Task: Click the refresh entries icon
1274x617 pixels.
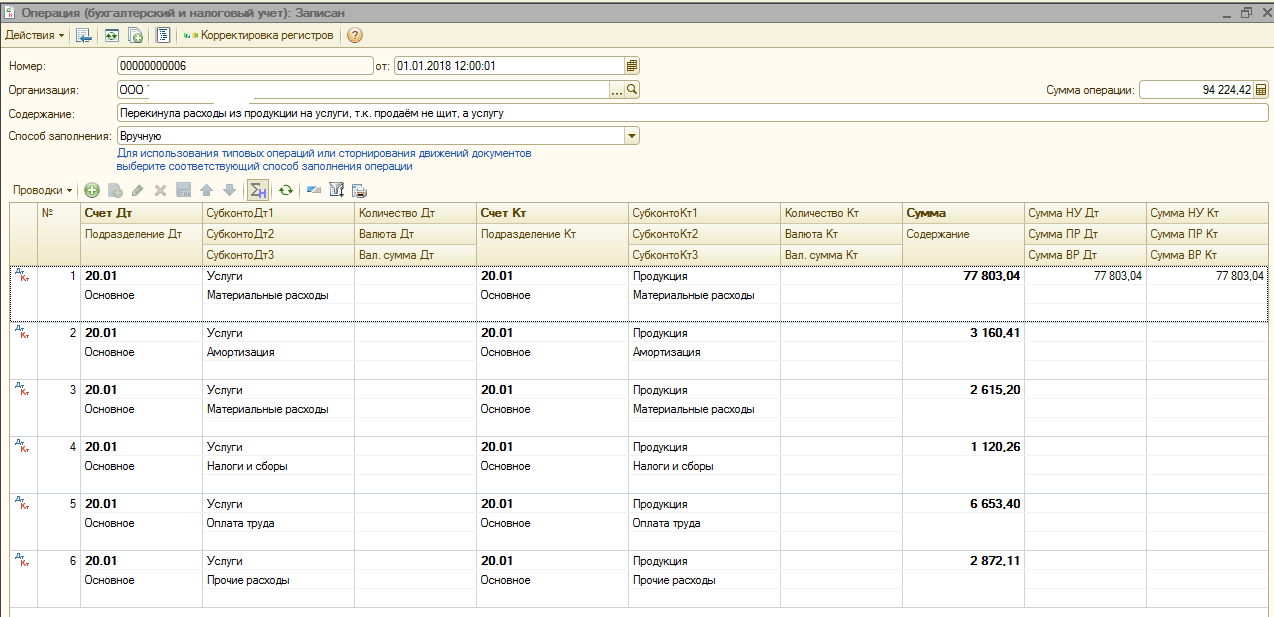Action: 286,190
